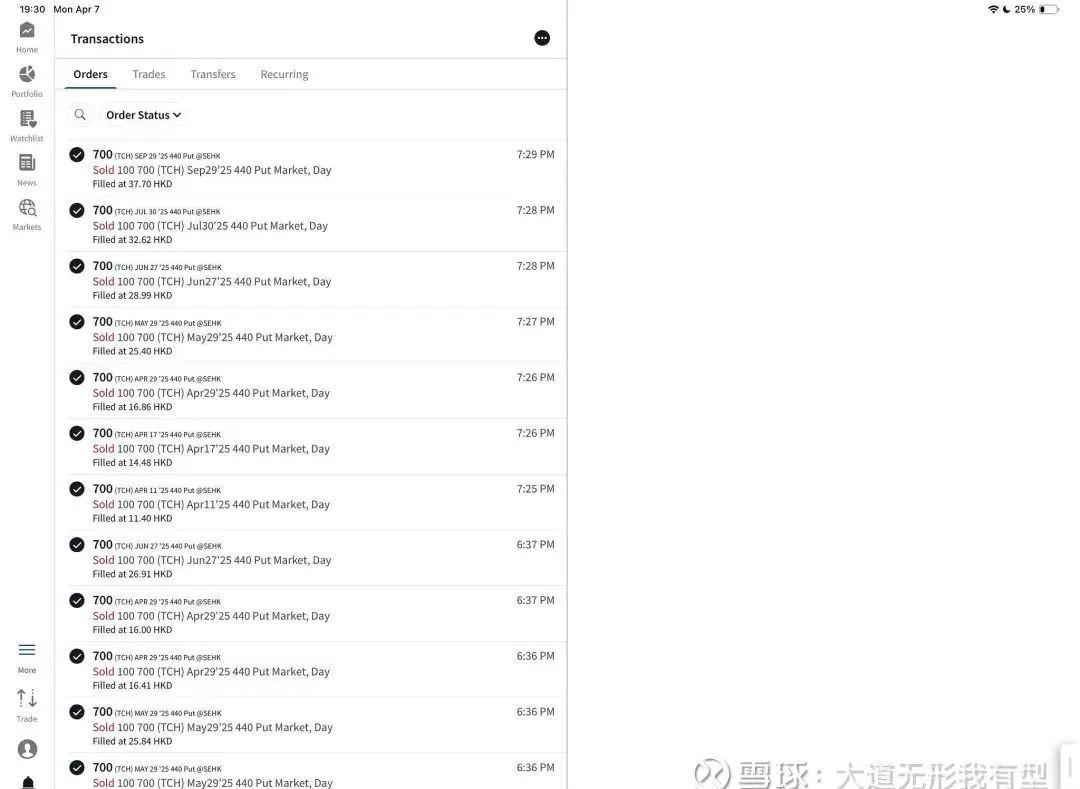This screenshot has width=1080, height=789.
Task: Open order filled at 25.40 HKD
Action: (300, 337)
